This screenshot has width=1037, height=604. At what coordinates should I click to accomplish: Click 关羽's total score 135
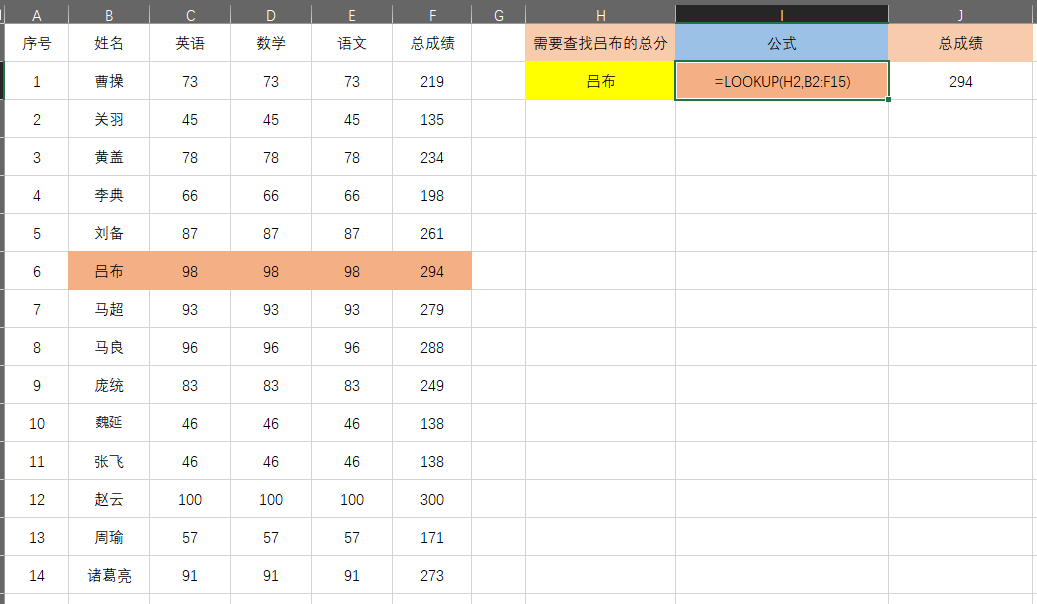pos(432,119)
